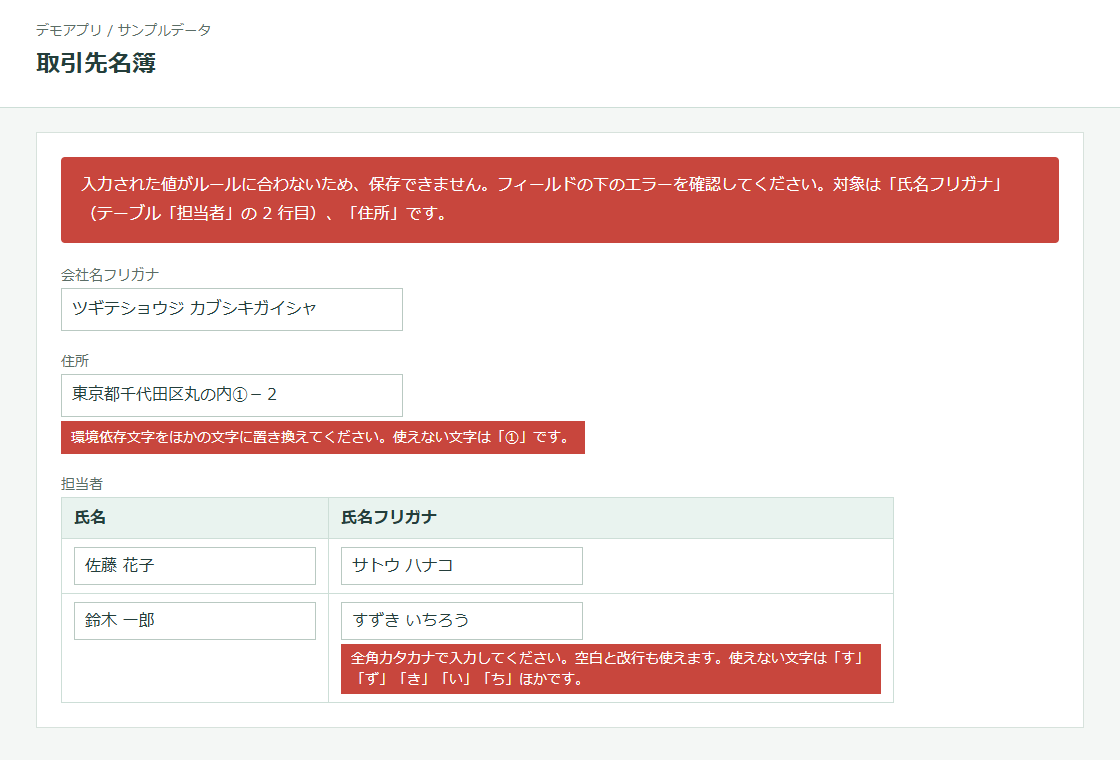Click the 全角カタカナ error message in the table
This screenshot has width=1120, height=760.
611,669
